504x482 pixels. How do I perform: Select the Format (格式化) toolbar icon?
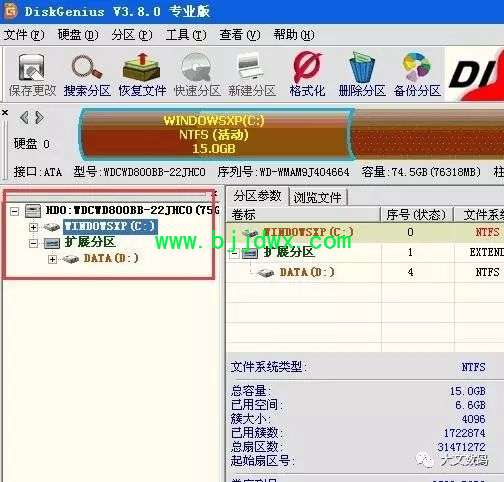click(307, 74)
